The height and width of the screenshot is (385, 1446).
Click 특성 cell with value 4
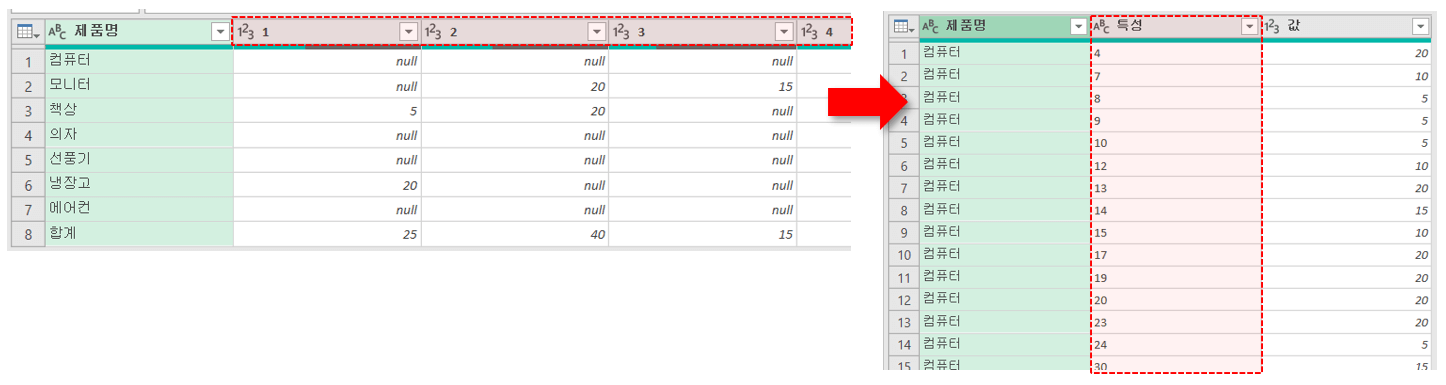coord(1175,53)
